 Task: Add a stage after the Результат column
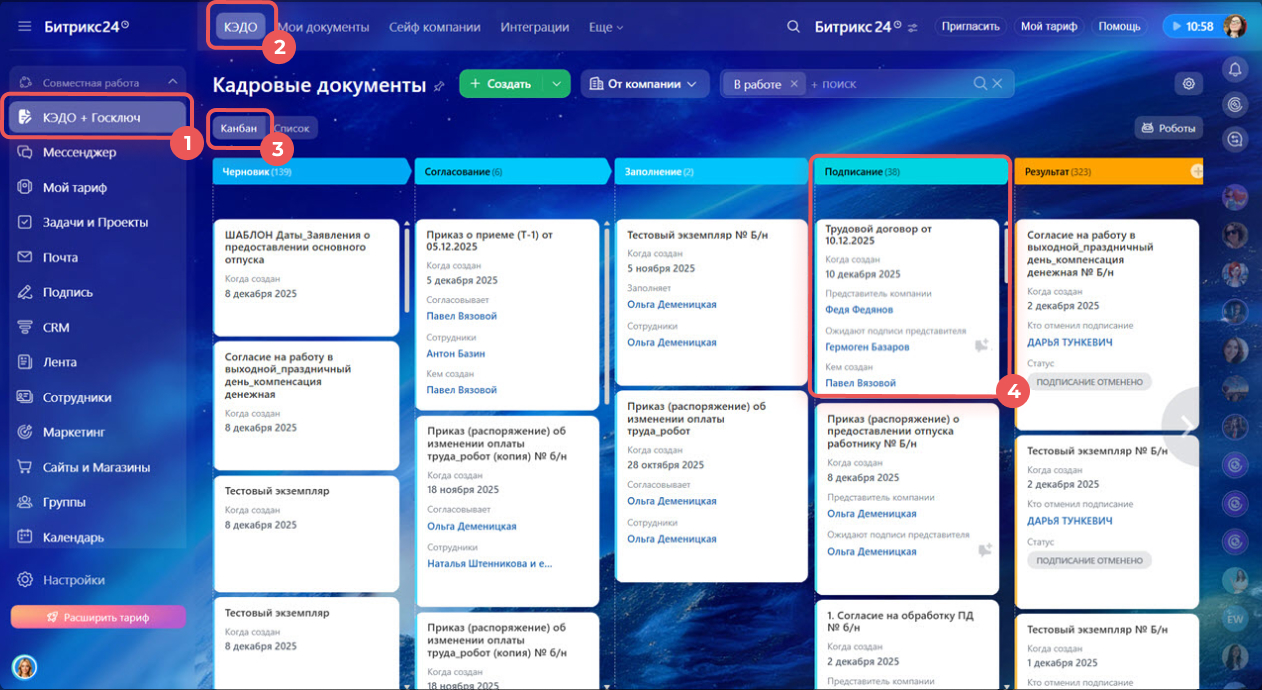pyautogui.click(x=1196, y=172)
